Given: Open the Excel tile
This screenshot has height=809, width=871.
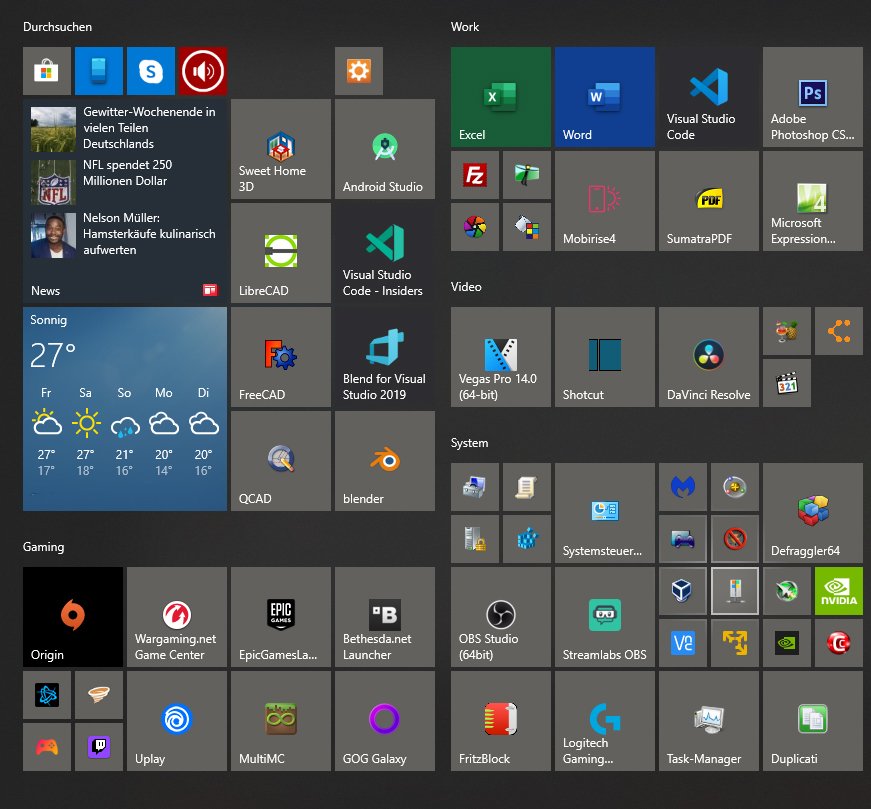Looking at the screenshot, I should point(500,97).
